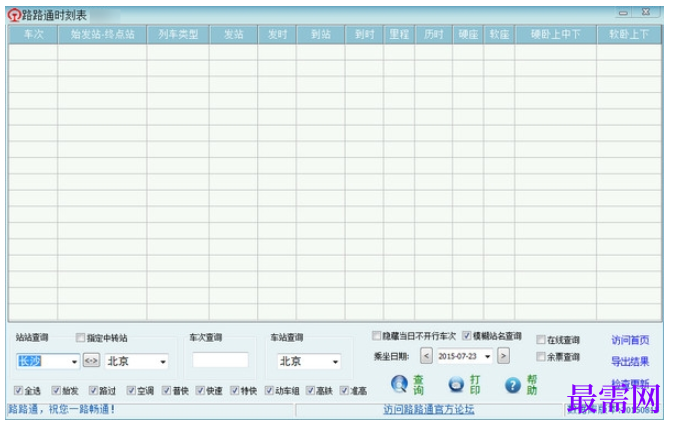The width and height of the screenshot is (679, 430).
Task: Open 访问路路通官方论坛 link
Action: click(x=429, y=409)
